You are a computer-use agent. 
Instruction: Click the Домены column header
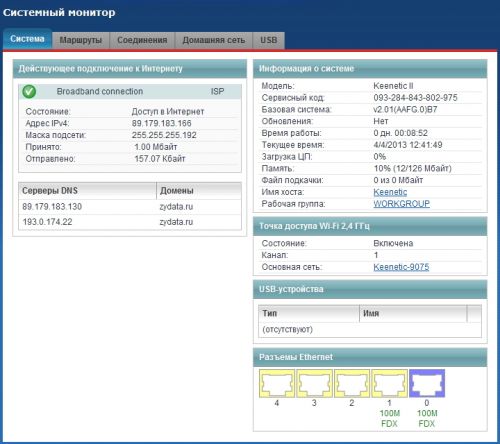pos(199,191)
